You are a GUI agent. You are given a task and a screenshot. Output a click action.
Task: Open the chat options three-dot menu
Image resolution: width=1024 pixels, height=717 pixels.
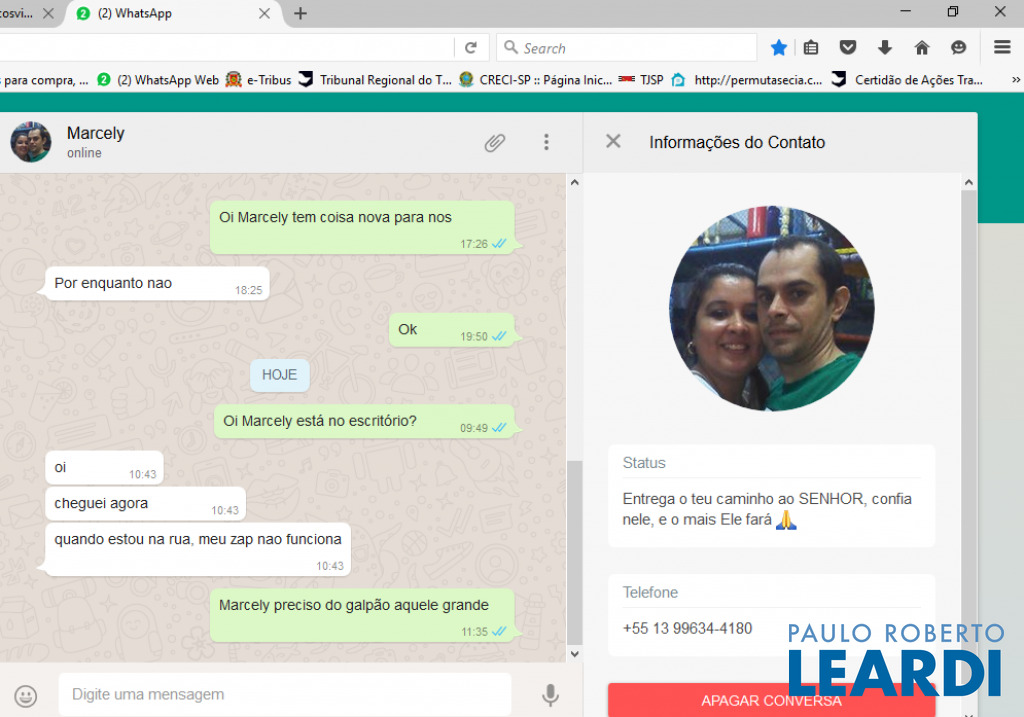click(546, 142)
